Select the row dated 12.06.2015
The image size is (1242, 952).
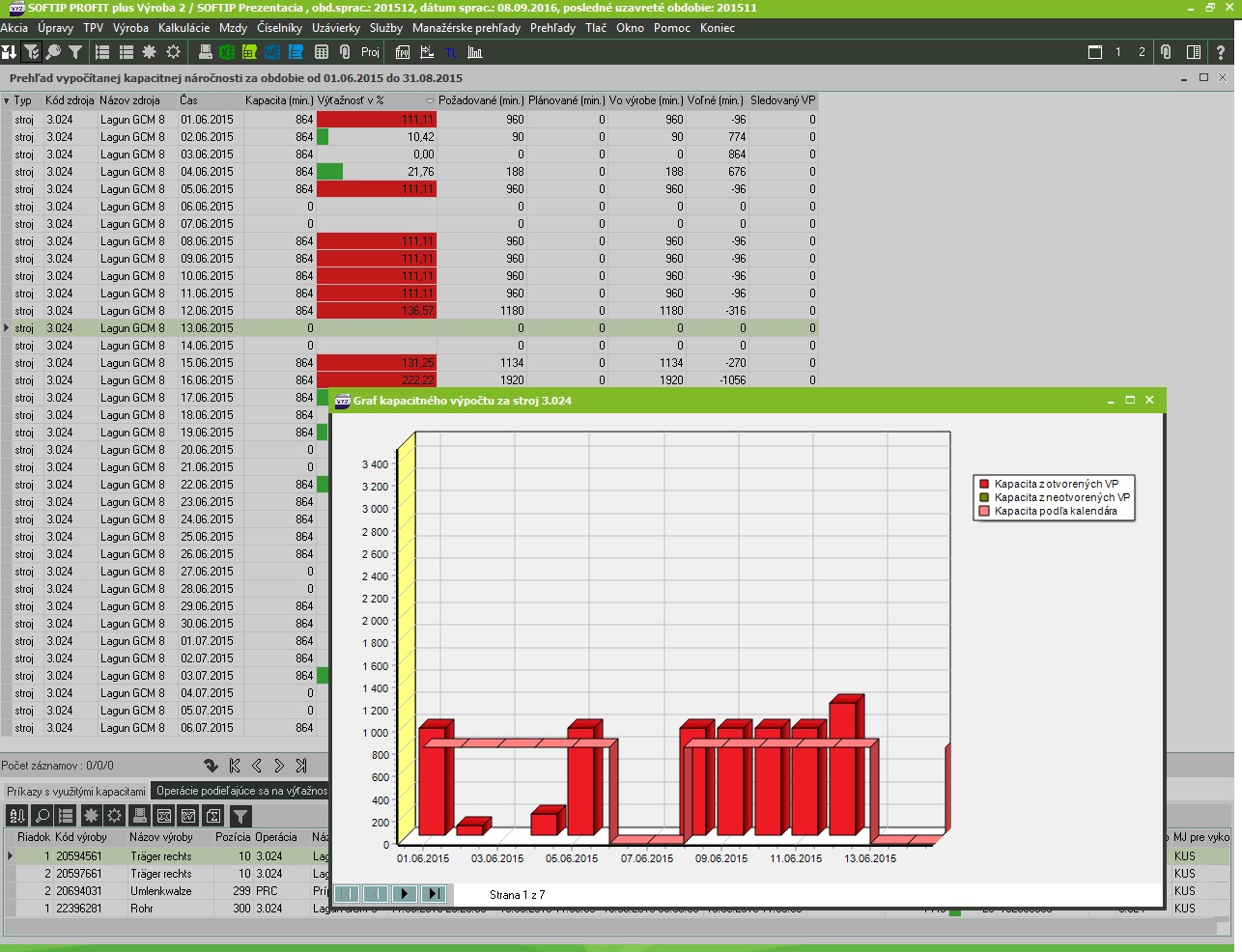[207, 311]
